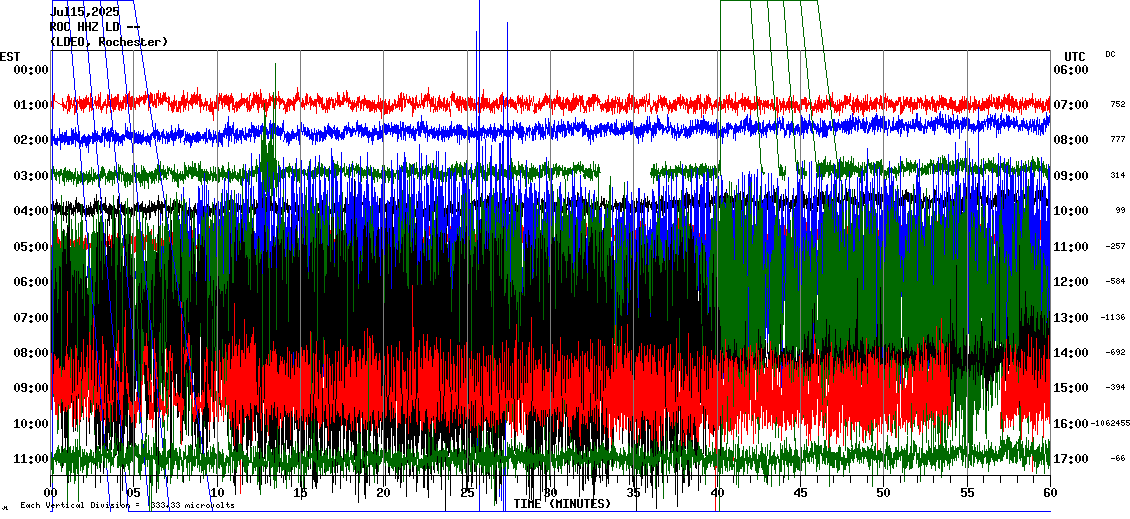
Task: Select the ROC HHZ LD station title
Action: click(95, 27)
